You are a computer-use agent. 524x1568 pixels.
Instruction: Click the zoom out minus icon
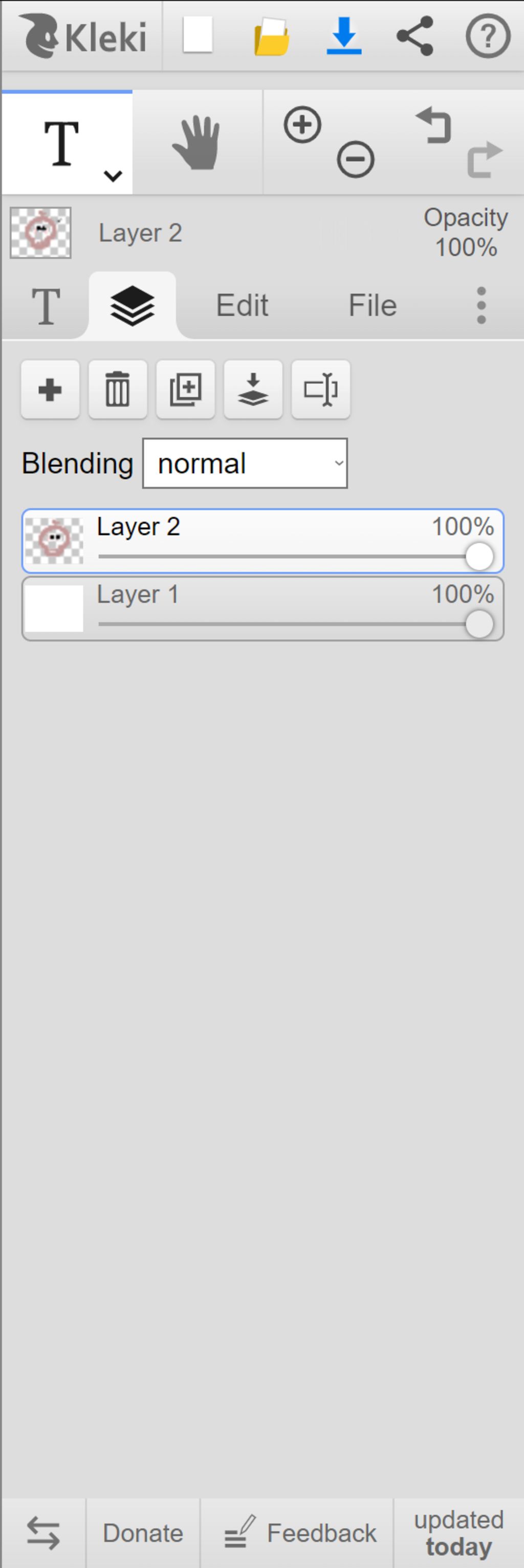click(x=355, y=160)
